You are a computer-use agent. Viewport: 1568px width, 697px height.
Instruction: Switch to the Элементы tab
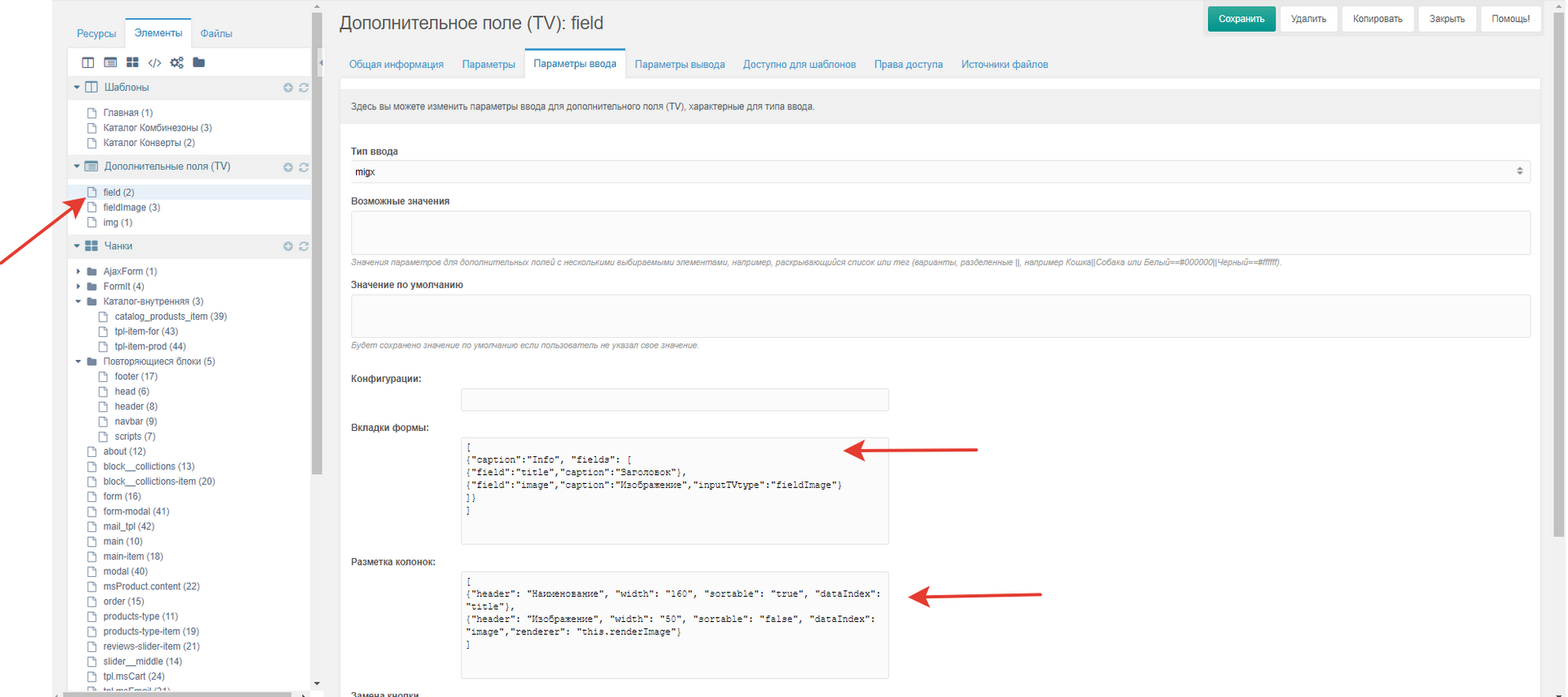(x=158, y=33)
